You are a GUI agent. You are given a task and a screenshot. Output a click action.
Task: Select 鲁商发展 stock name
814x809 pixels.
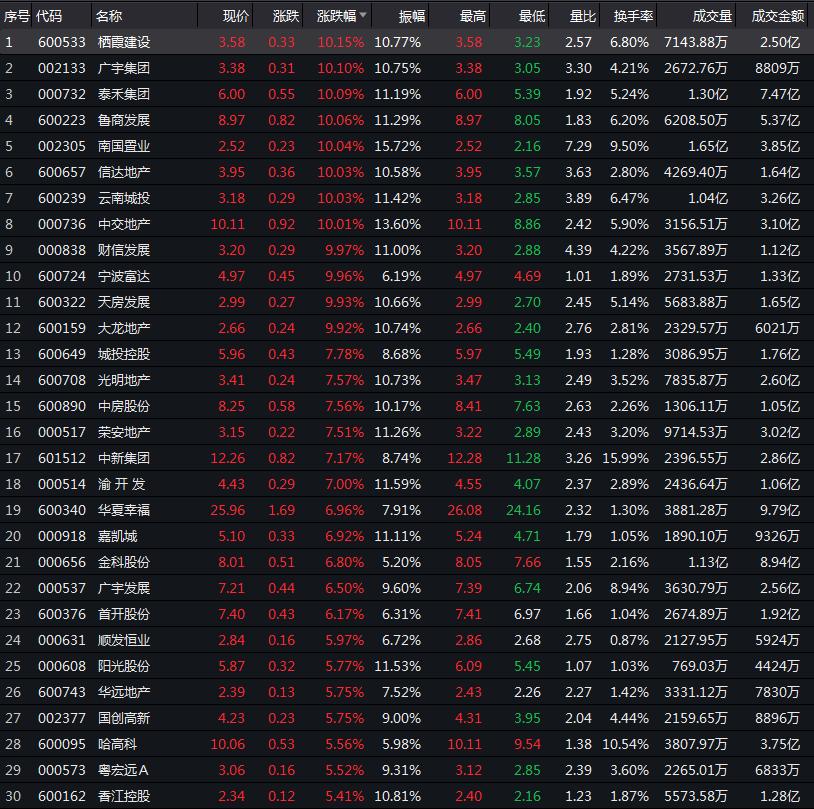pyautogui.click(x=124, y=120)
